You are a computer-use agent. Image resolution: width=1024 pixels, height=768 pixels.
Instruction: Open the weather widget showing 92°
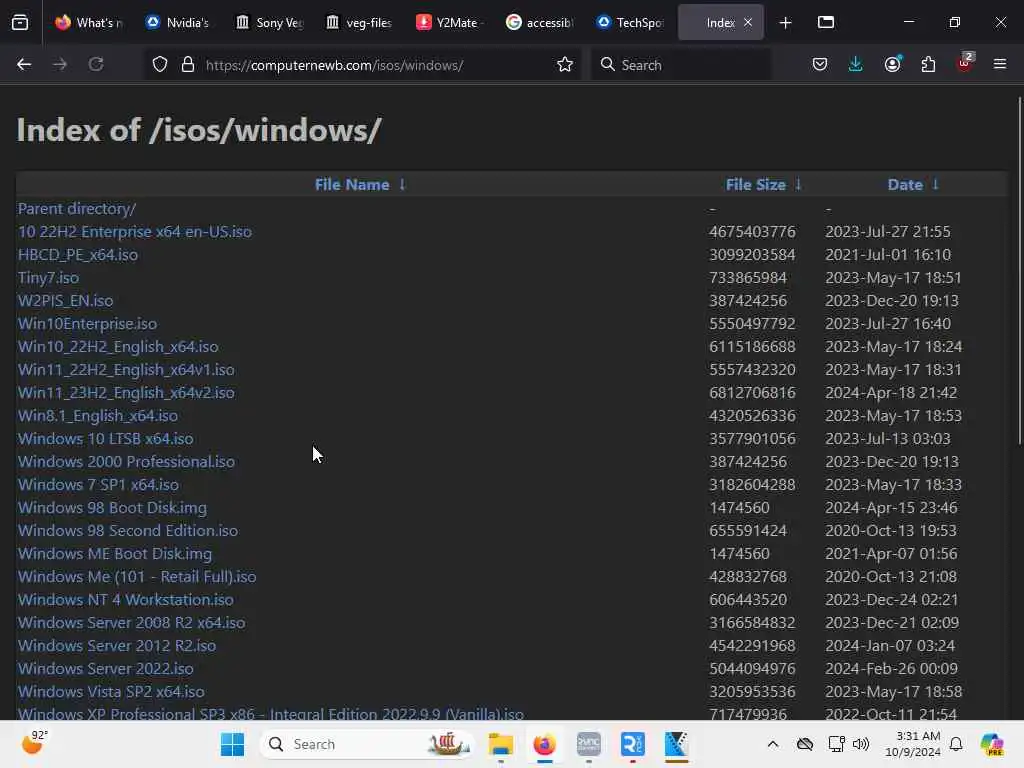[35, 743]
